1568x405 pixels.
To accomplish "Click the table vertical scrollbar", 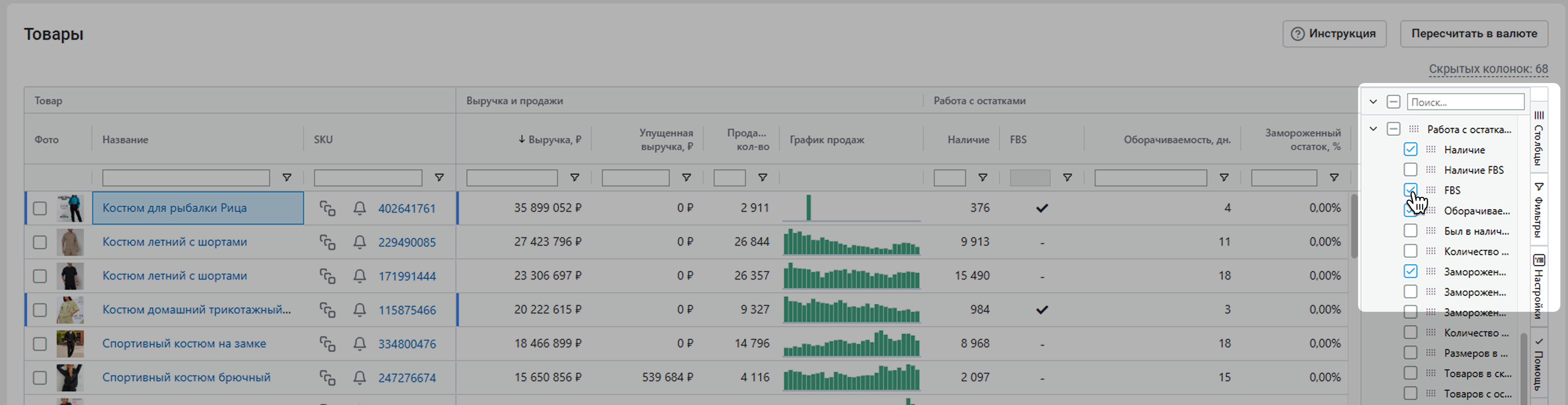I will tap(1354, 226).
